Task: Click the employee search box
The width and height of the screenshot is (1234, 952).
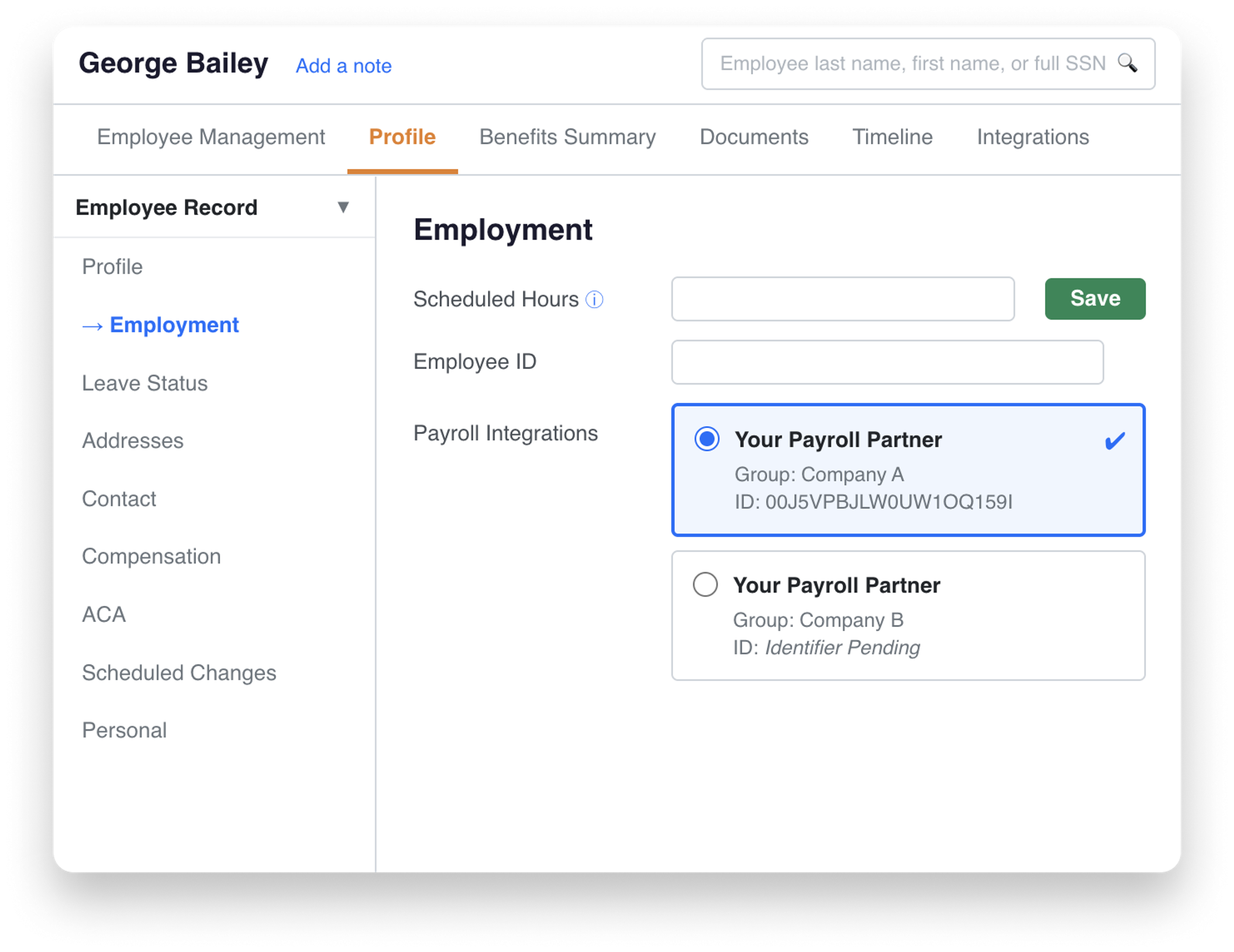Action: coord(928,64)
